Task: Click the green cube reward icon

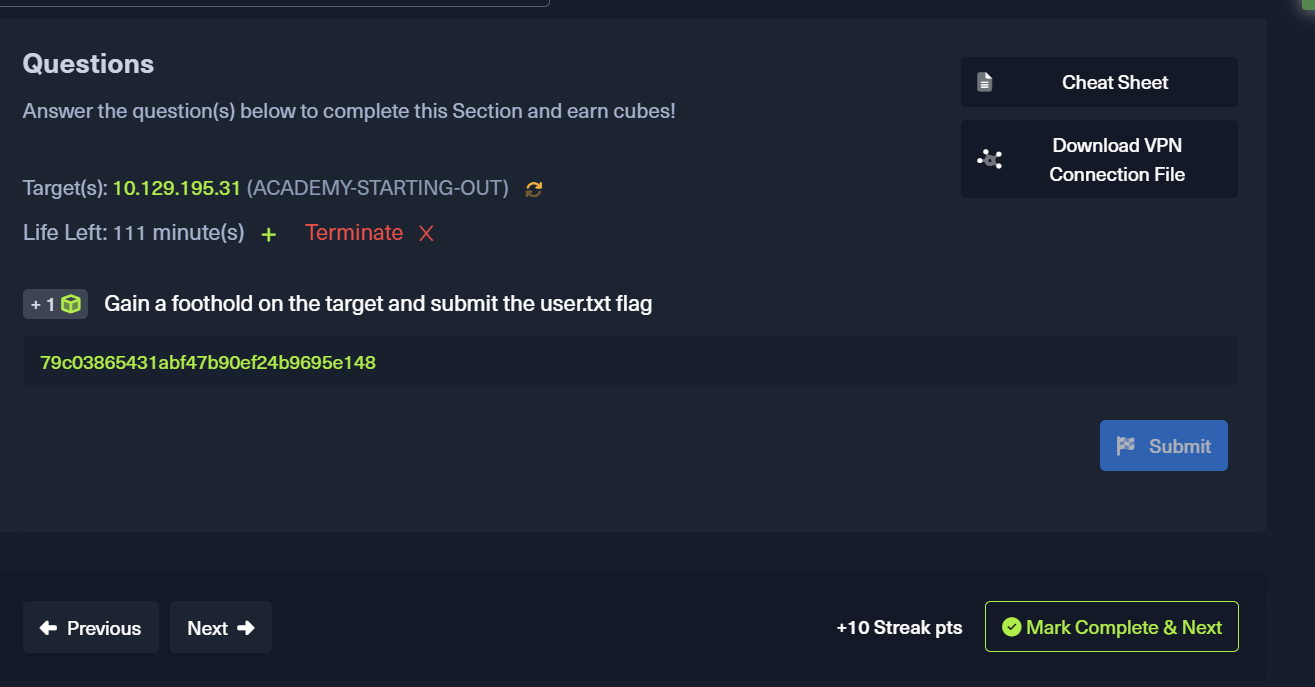Action: (x=71, y=304)
